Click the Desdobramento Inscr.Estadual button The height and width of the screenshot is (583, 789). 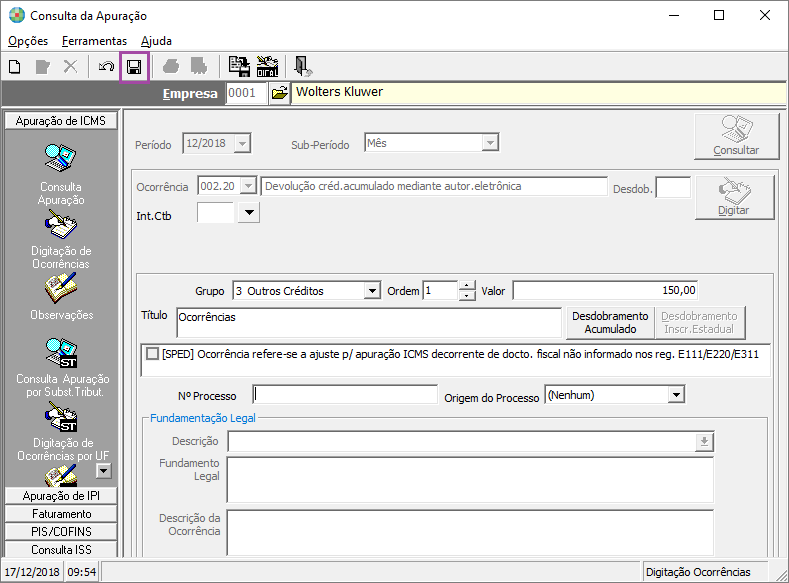699,322
